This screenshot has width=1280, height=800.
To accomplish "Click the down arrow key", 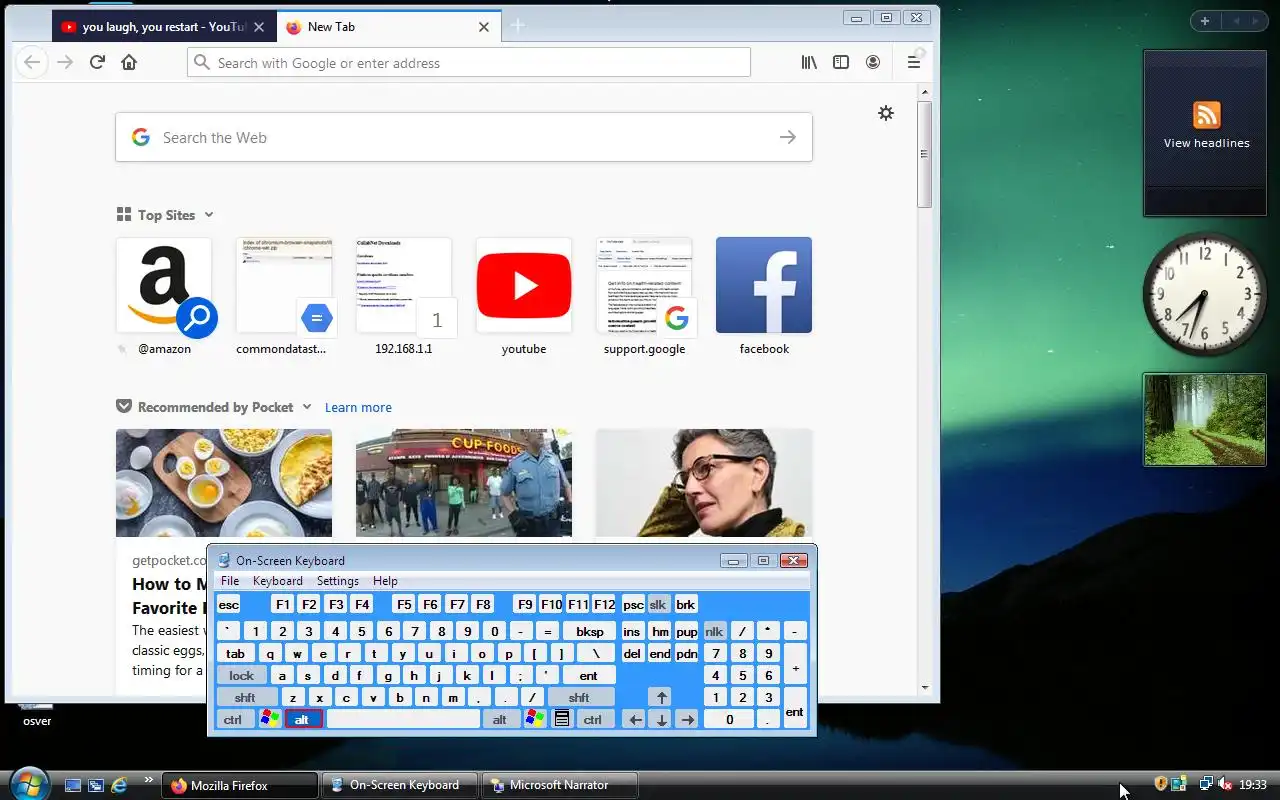I will (x=661, y=719).
